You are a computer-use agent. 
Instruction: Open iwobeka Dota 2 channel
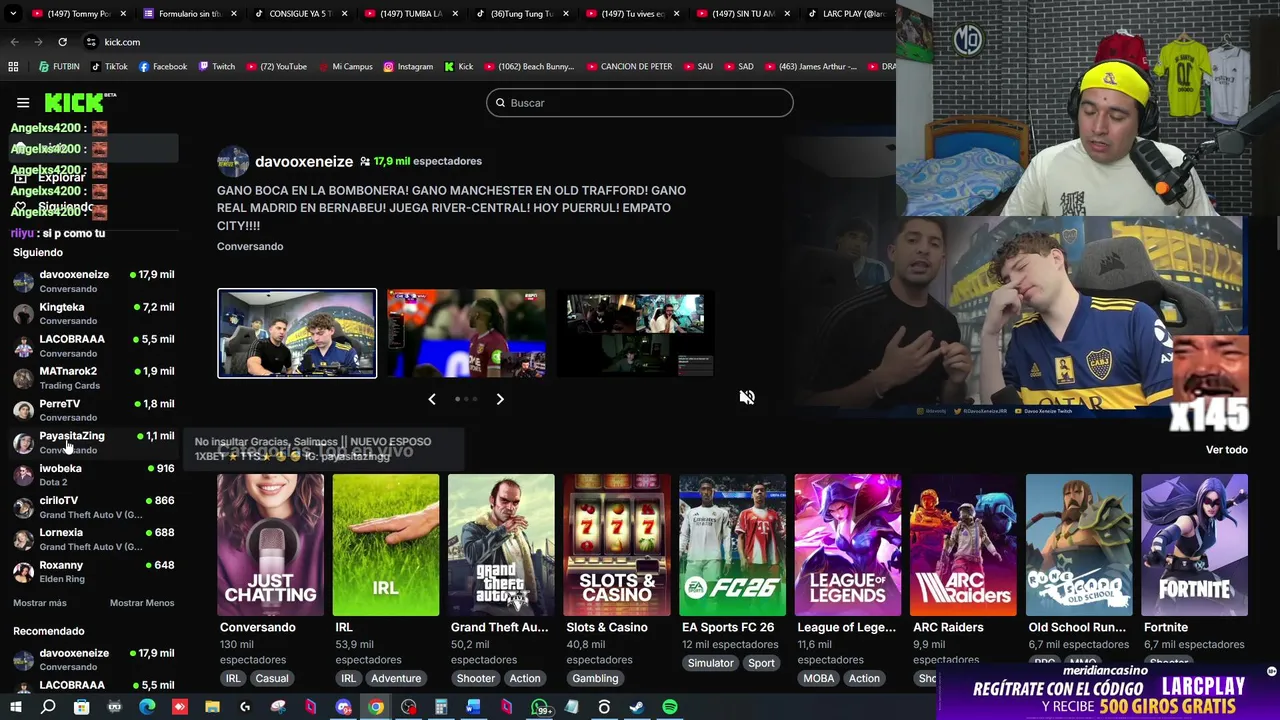point(94,475)
